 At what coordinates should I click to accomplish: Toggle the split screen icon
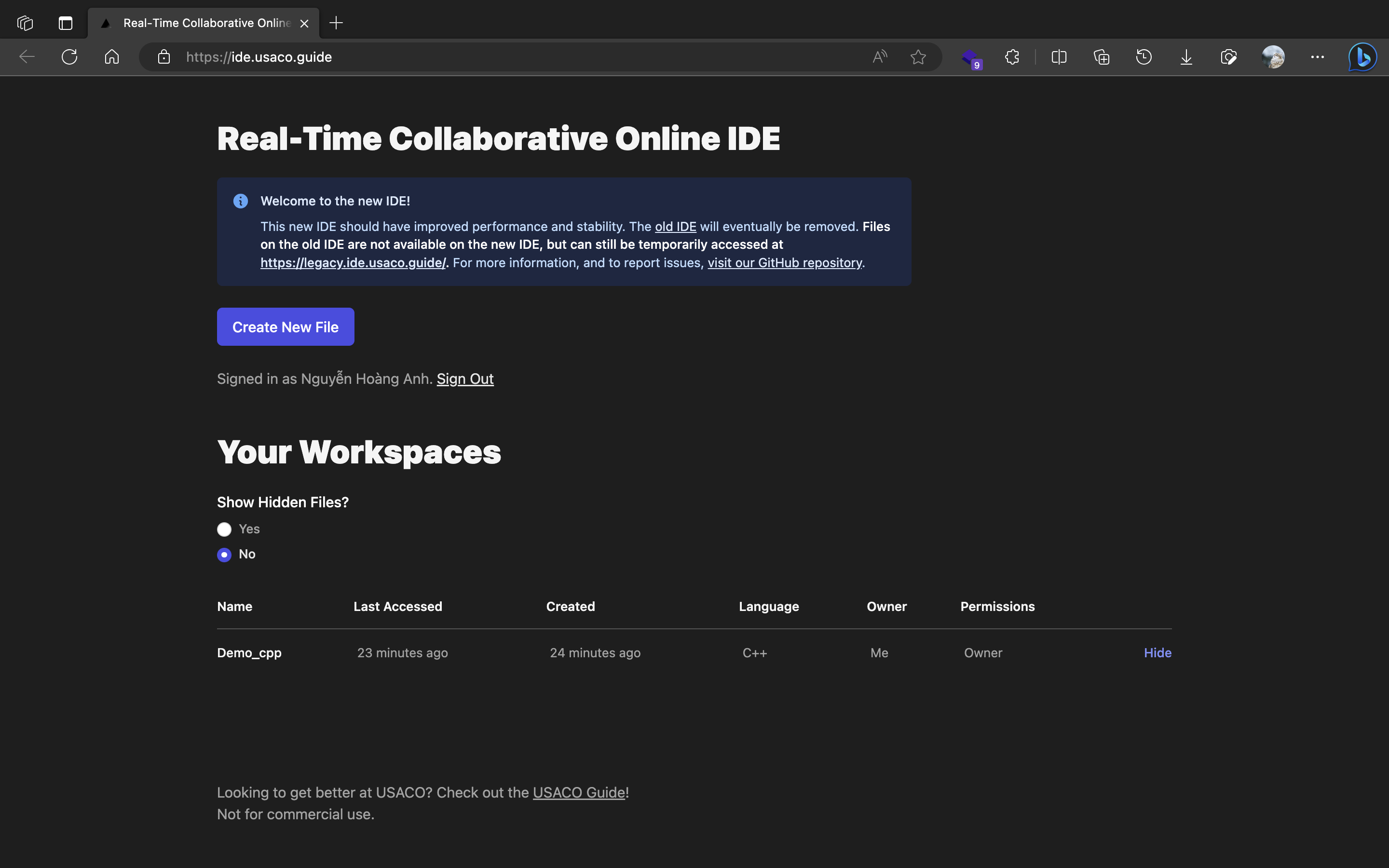click(1059, 57)
